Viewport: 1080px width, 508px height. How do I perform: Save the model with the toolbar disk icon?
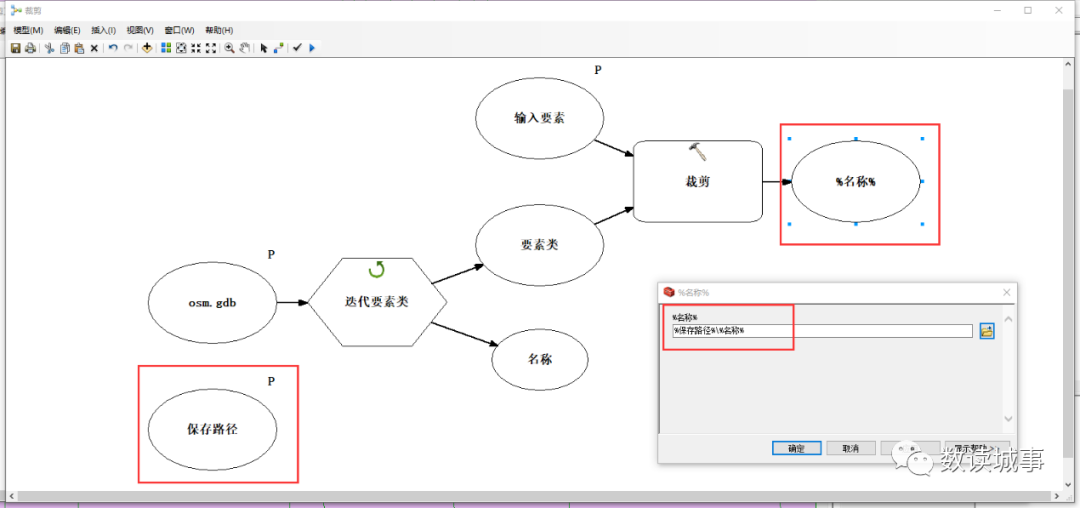coord(15,48)
